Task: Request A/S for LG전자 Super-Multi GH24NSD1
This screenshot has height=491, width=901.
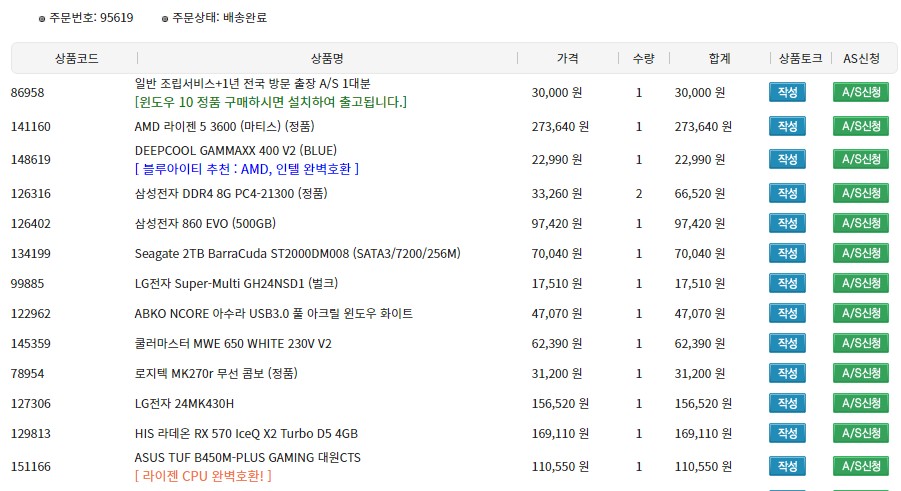Action: (x=861, y=283)
